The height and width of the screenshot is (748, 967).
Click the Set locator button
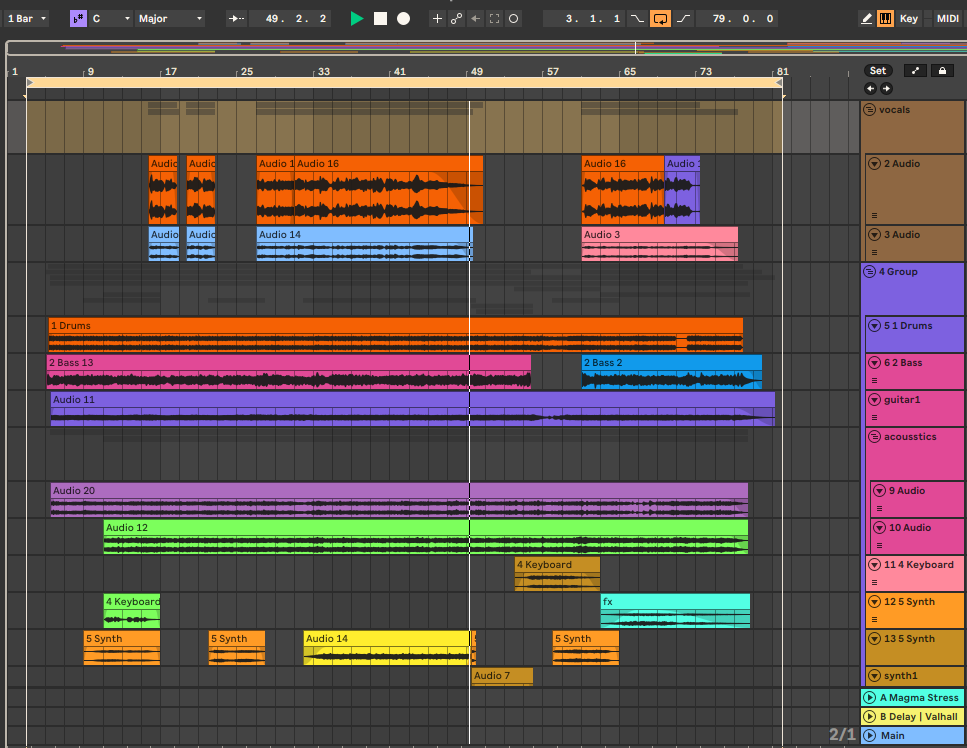pyautogui.click(x=877, y=71)
